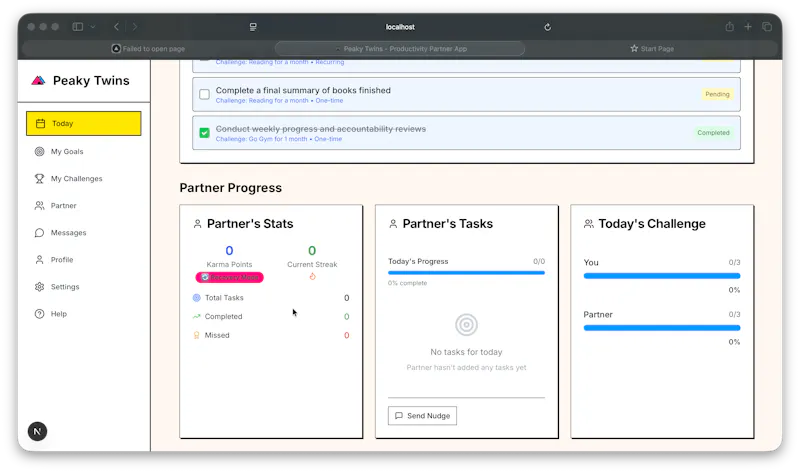Screen dimensions: 800x473
Task: Click 'Challenge: Go Gym for 1 month' text
Action: click(x=261, y=139)
